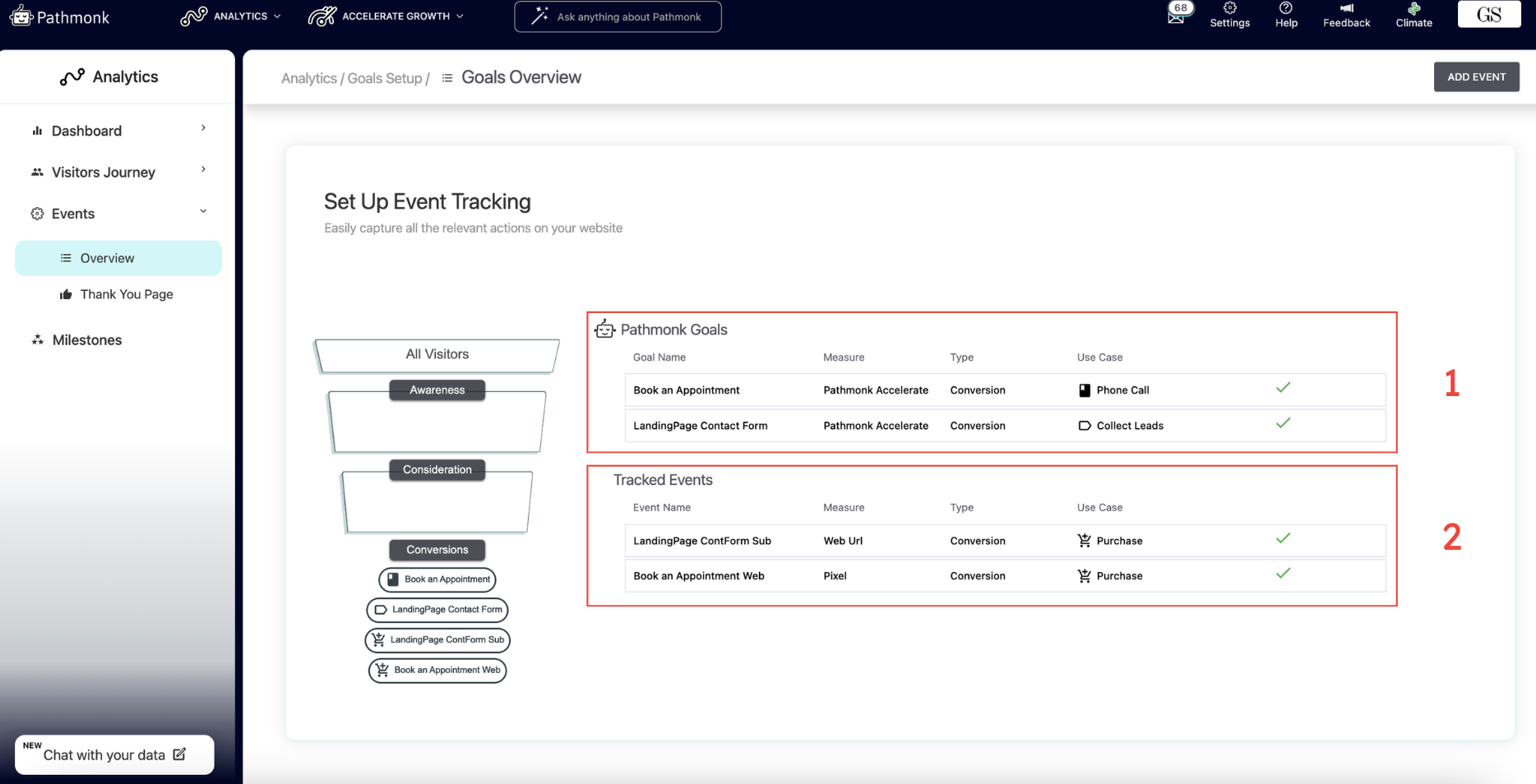Open the Climate tree icon
Image resolution: width=1536 pixels, height=784 pixels.
tap(1413, 8)
